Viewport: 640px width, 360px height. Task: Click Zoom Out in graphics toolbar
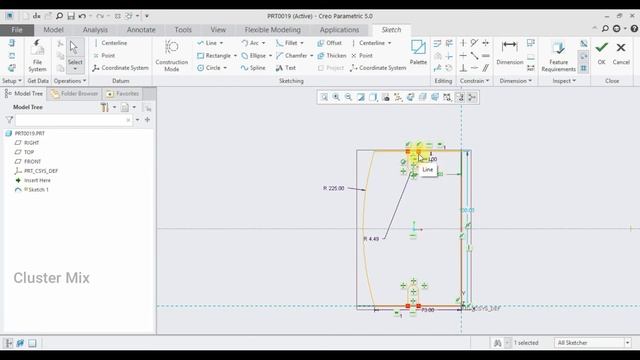tap(348, 97)
